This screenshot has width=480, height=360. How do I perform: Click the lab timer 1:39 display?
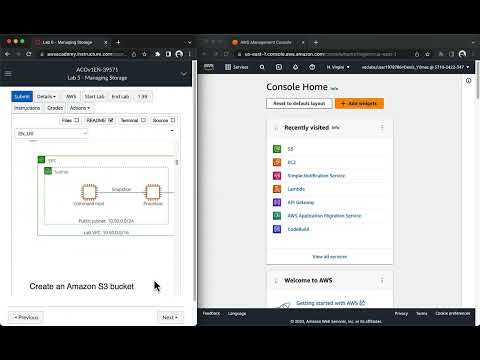(143, 97)
